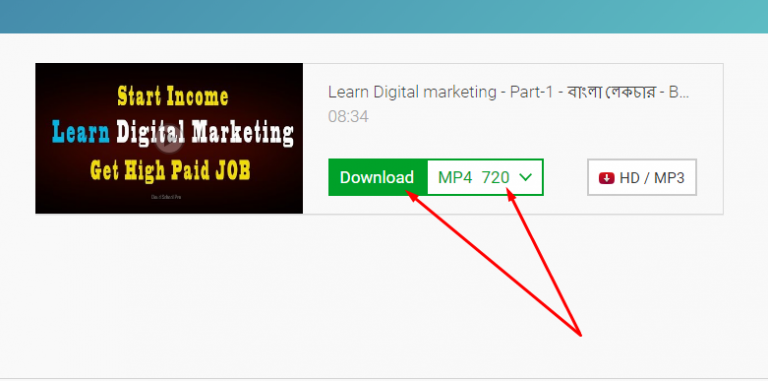Screen dimensions: 768x381
Task: Expand the MP4 720 format dropdown
Action: [x=485, y=177]
